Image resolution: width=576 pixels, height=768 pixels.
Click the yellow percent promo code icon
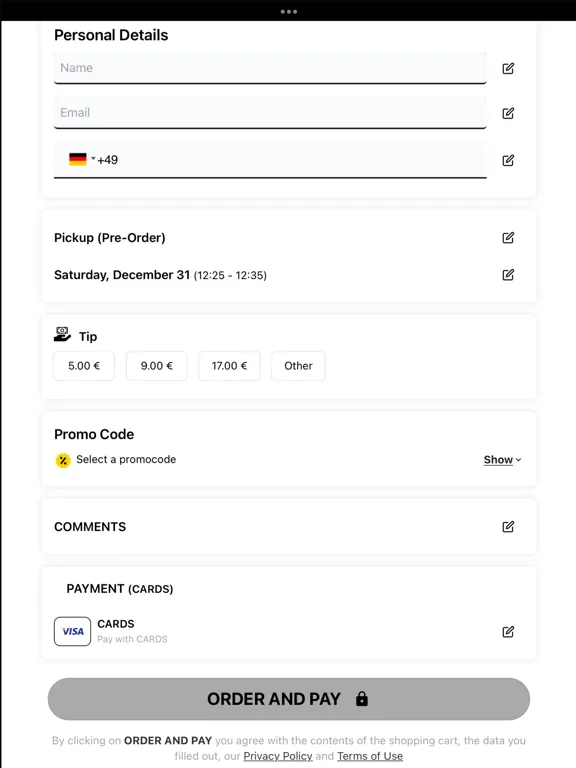(x=63, y=460)
